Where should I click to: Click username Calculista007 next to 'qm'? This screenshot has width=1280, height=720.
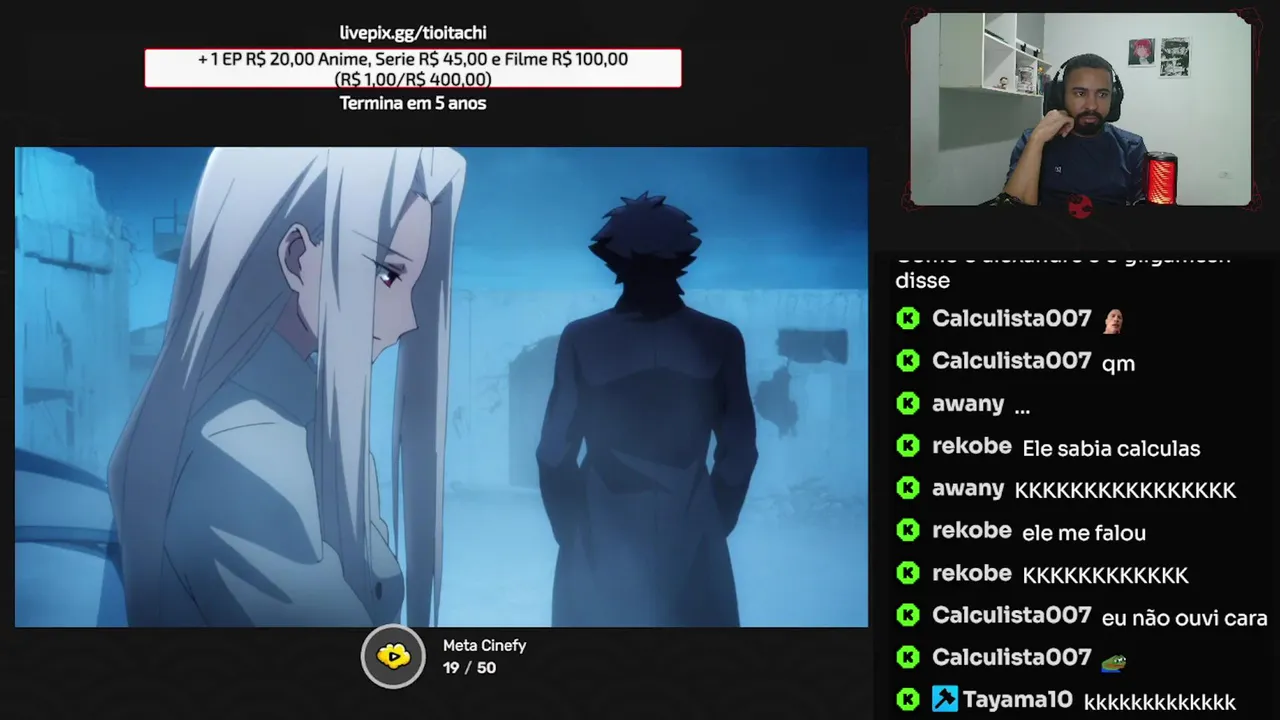[1011, 360]
